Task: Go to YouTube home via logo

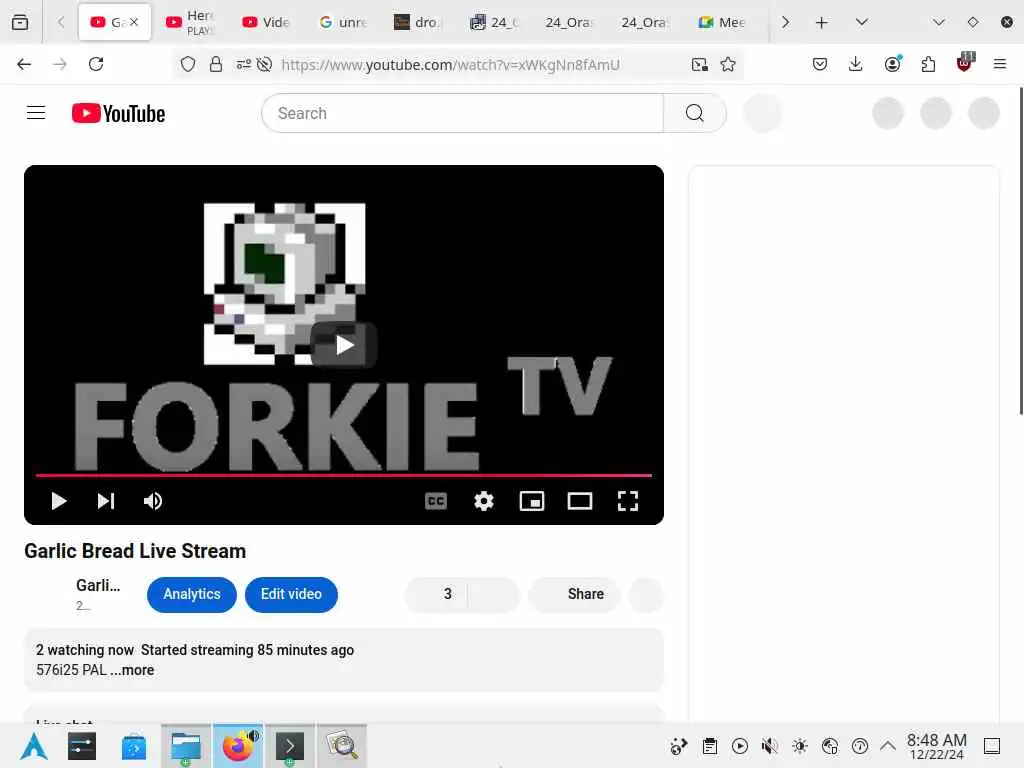Action: tap(118, 113)
